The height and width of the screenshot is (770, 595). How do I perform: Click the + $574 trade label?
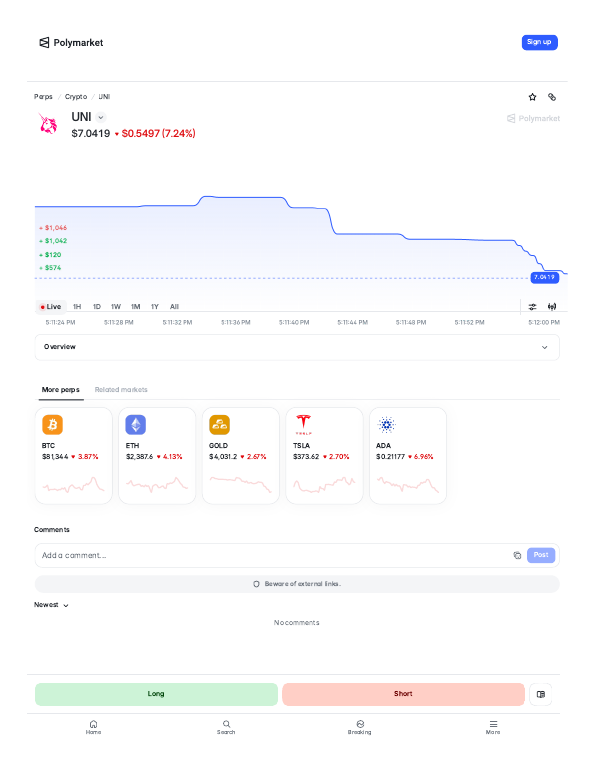pos(51,268)
